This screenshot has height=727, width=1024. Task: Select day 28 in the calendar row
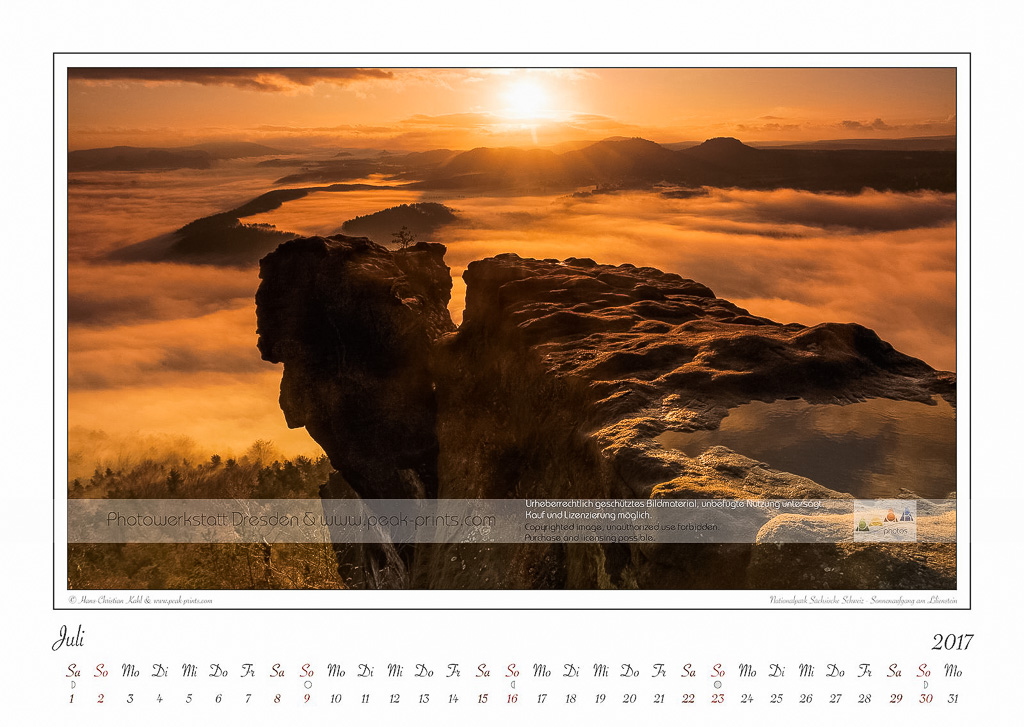click(865, 698)
